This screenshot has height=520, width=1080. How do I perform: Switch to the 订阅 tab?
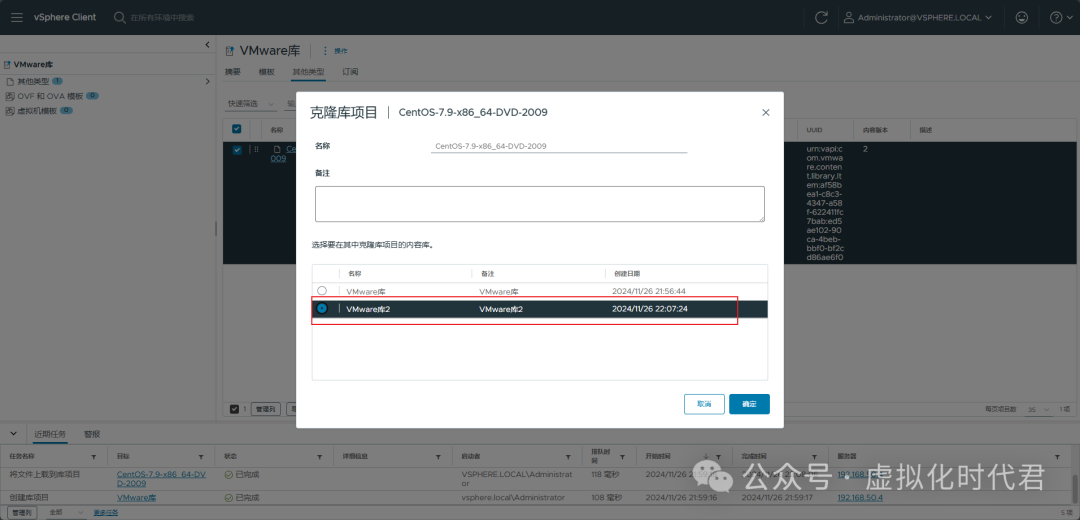[350, 72]
